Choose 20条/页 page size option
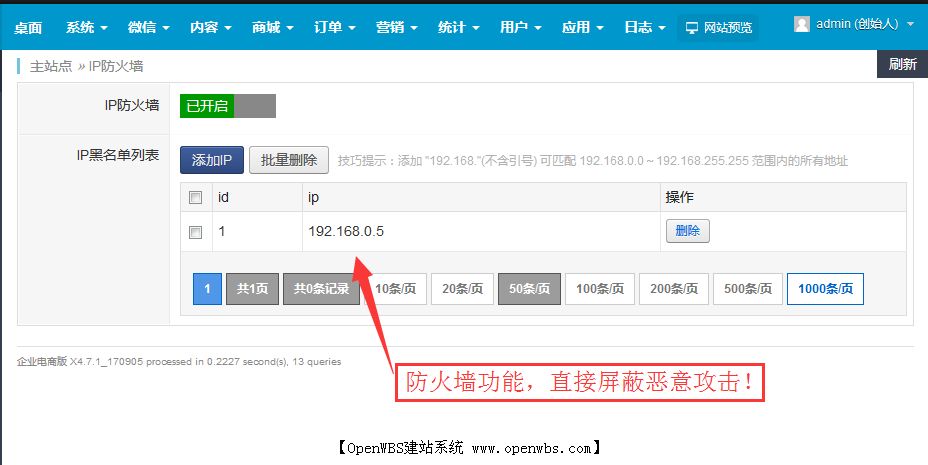 click(462, 288)
